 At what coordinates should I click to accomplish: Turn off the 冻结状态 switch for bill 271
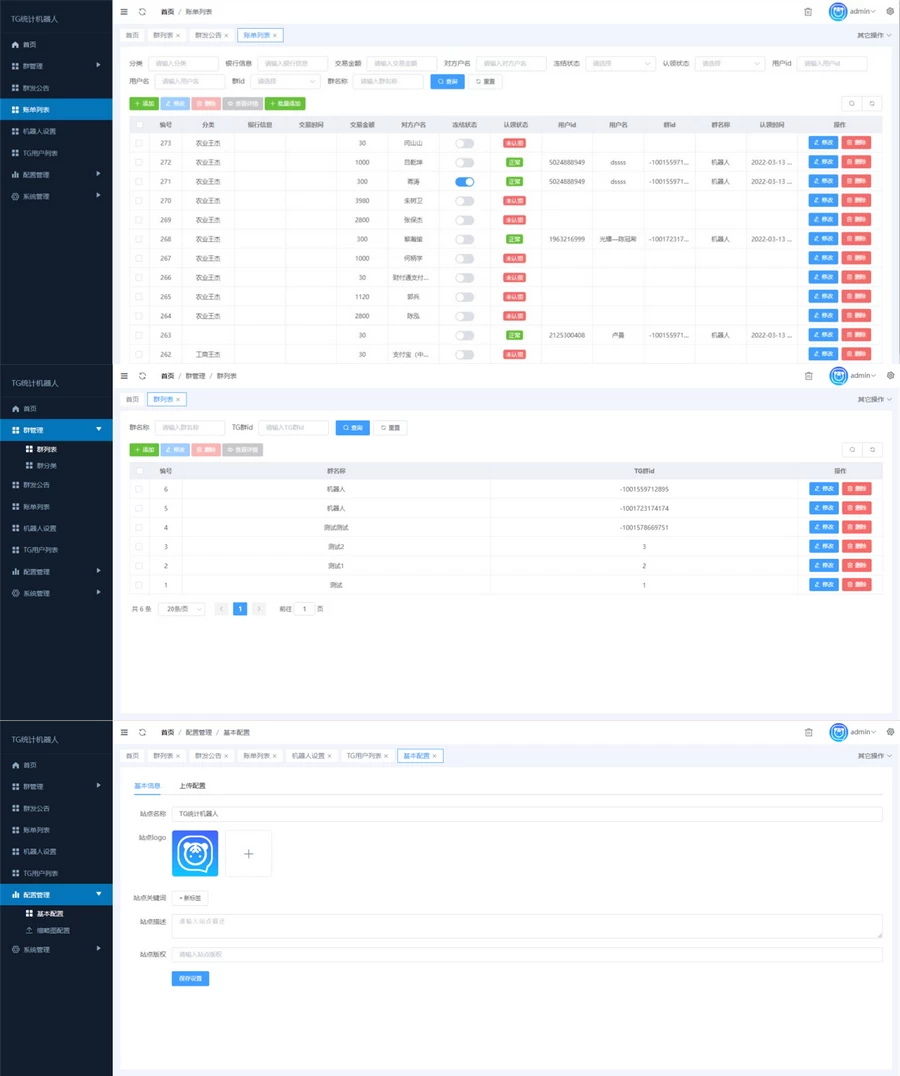(464, 182)
